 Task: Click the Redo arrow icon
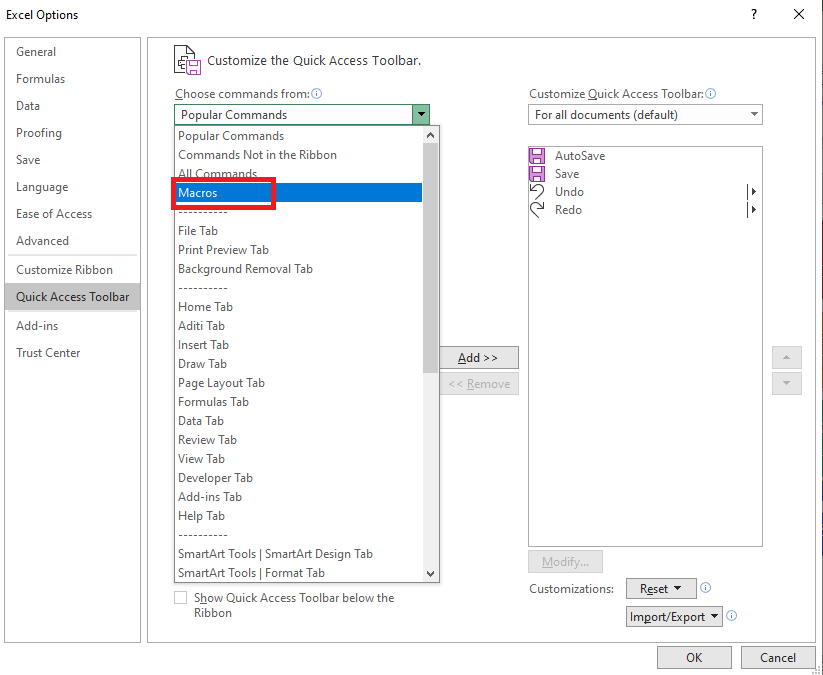(536, 209)
